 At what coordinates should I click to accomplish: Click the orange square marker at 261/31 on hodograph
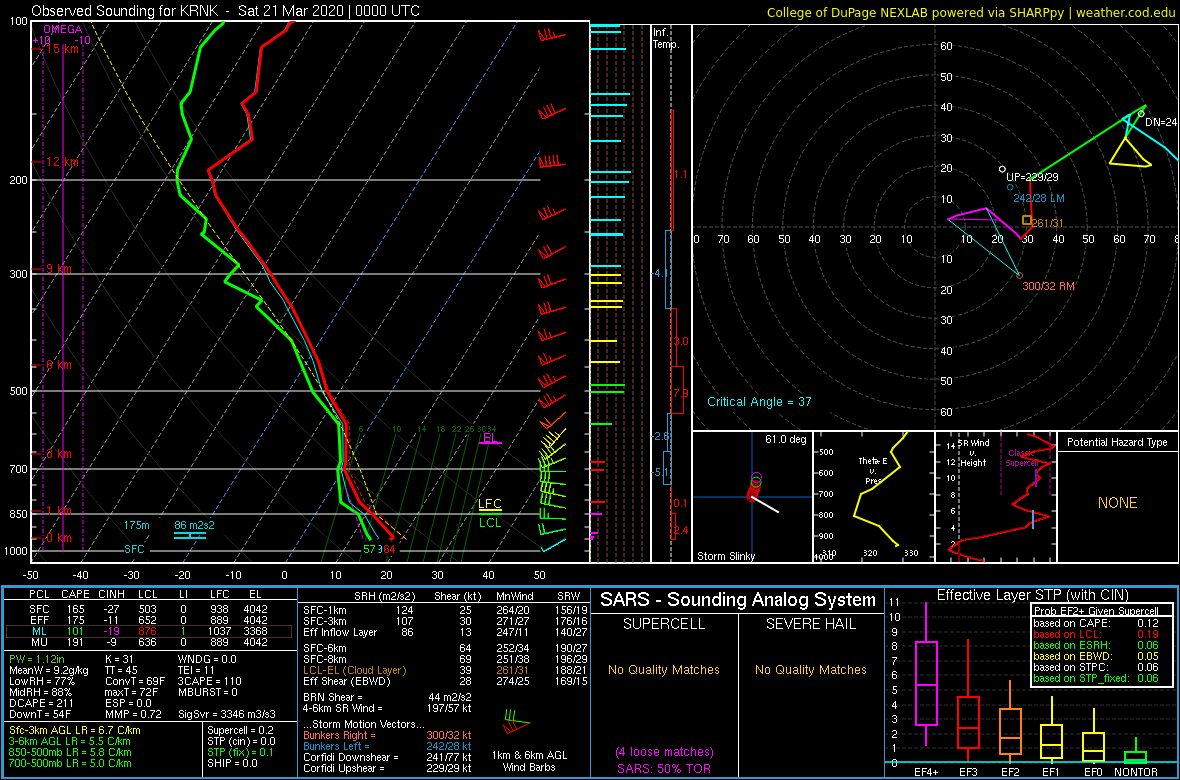[x=1026, y=221]
